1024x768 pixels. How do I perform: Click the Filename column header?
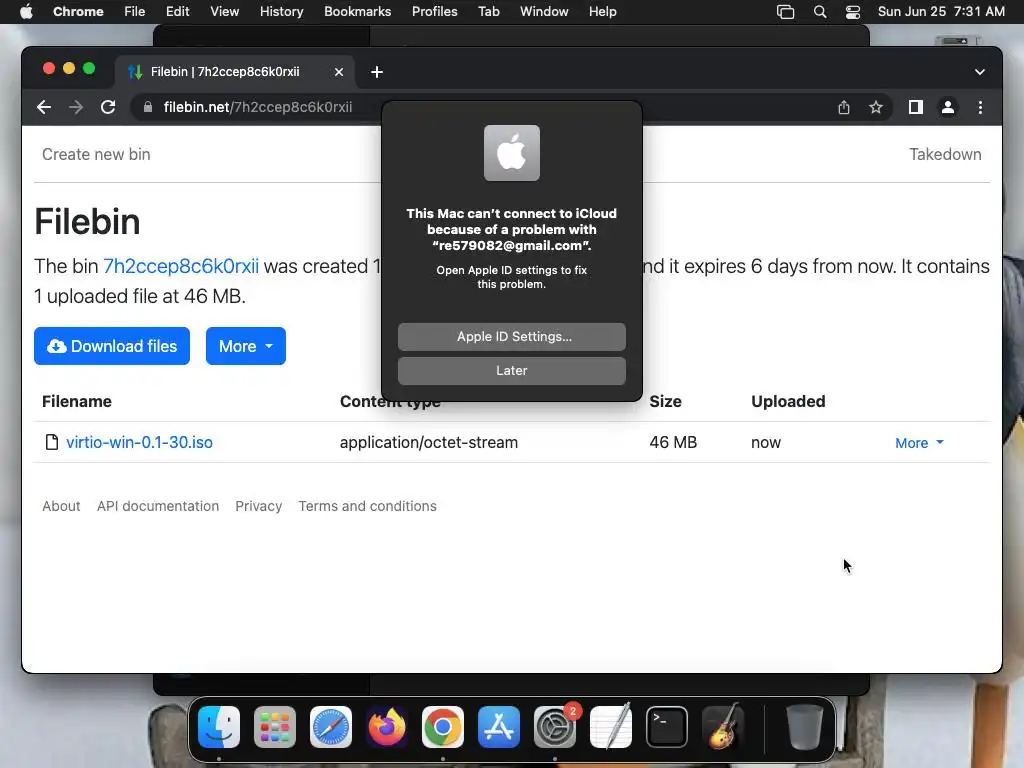click(x=76, y=401)
